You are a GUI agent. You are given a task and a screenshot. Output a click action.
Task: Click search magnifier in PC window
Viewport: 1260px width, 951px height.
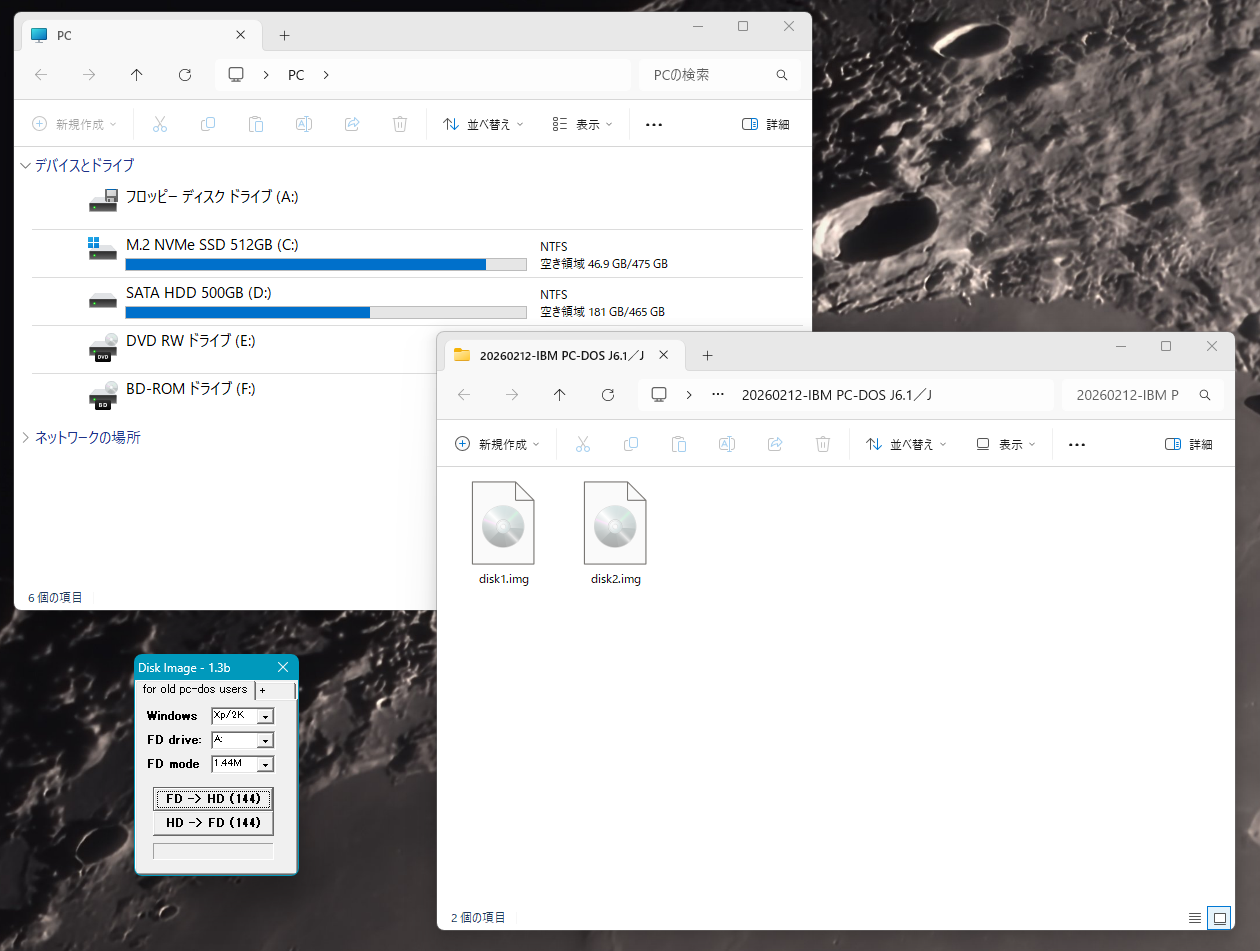click(x=782, y=75)
